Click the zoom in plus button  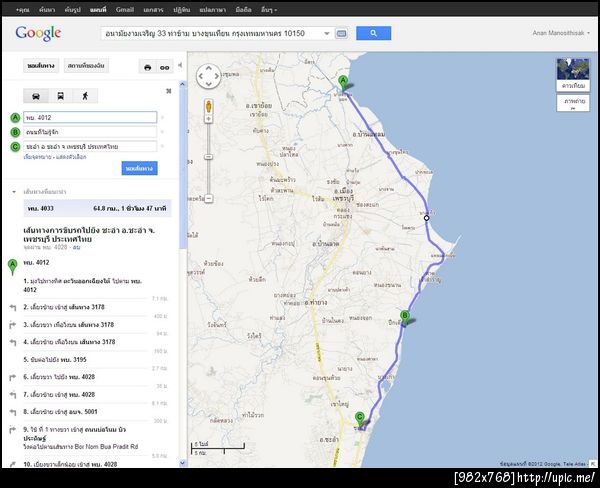coord(209,119)
